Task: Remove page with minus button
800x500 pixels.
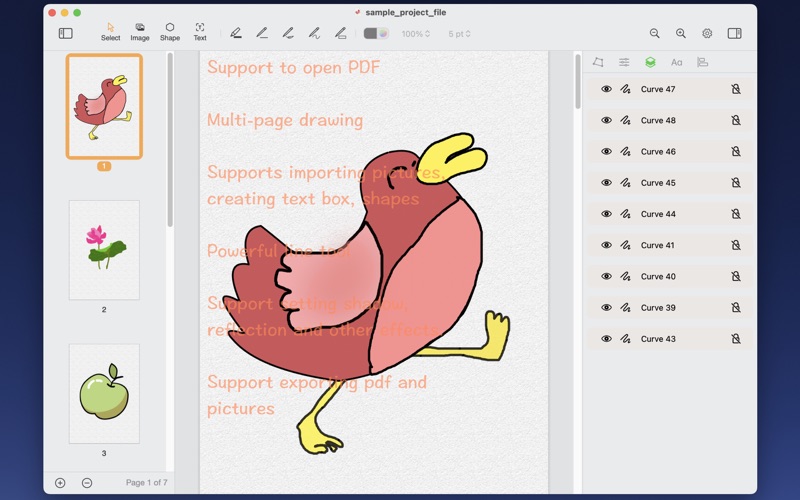Action: coord(87,483)
